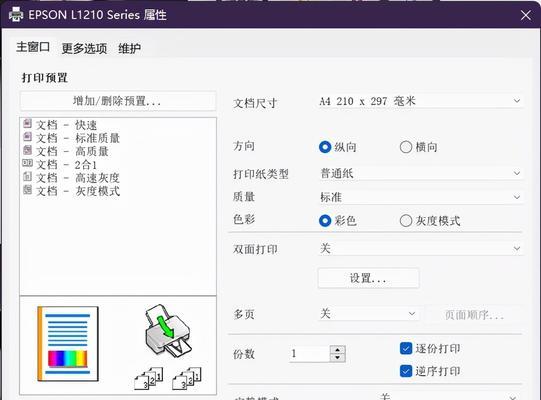Select the 文档 - 灰度模式 preset text
The width and height of the screenshot is (541, 400).
78,191
